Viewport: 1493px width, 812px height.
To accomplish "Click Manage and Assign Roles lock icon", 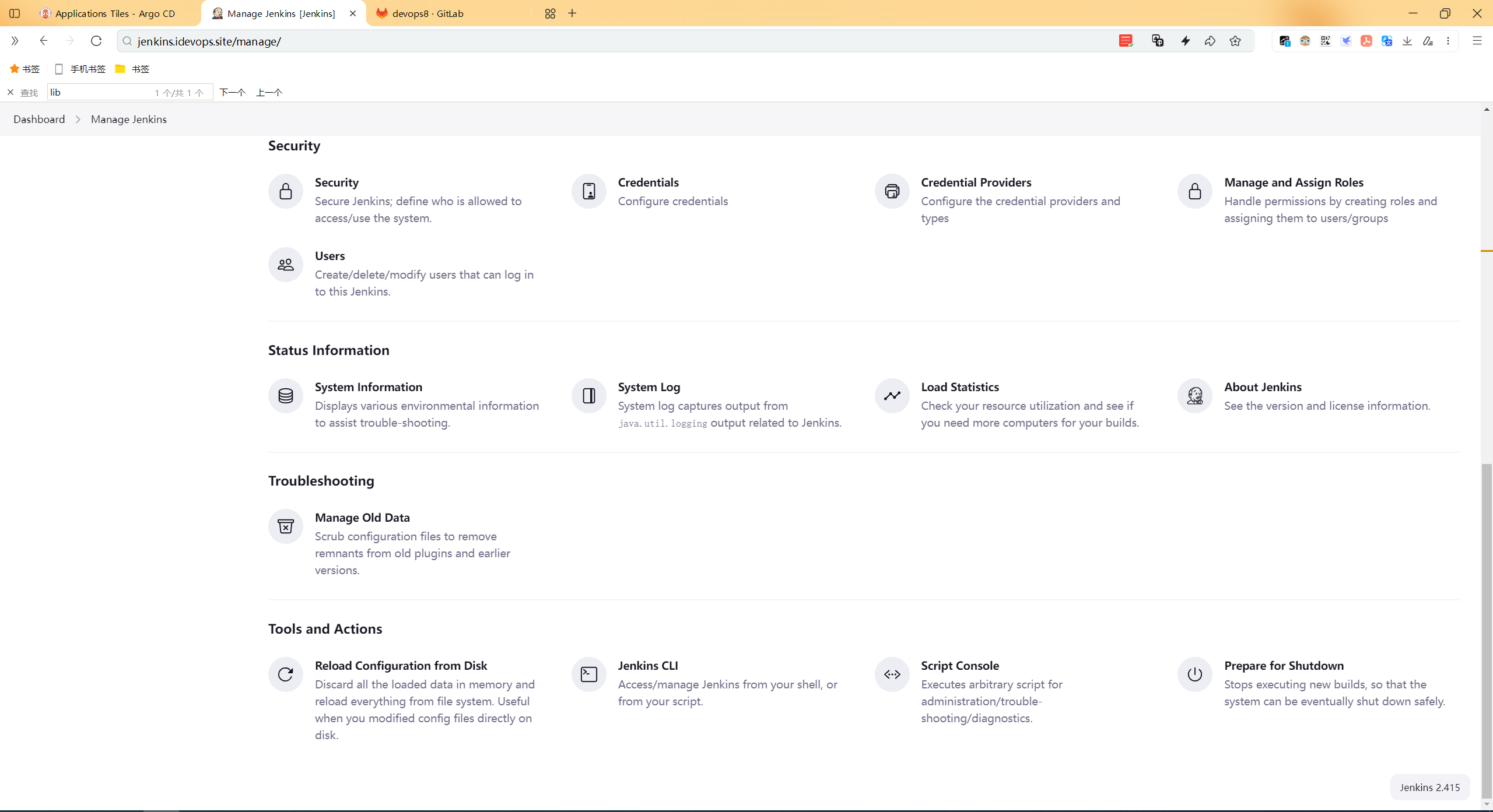I will 1194,191.
